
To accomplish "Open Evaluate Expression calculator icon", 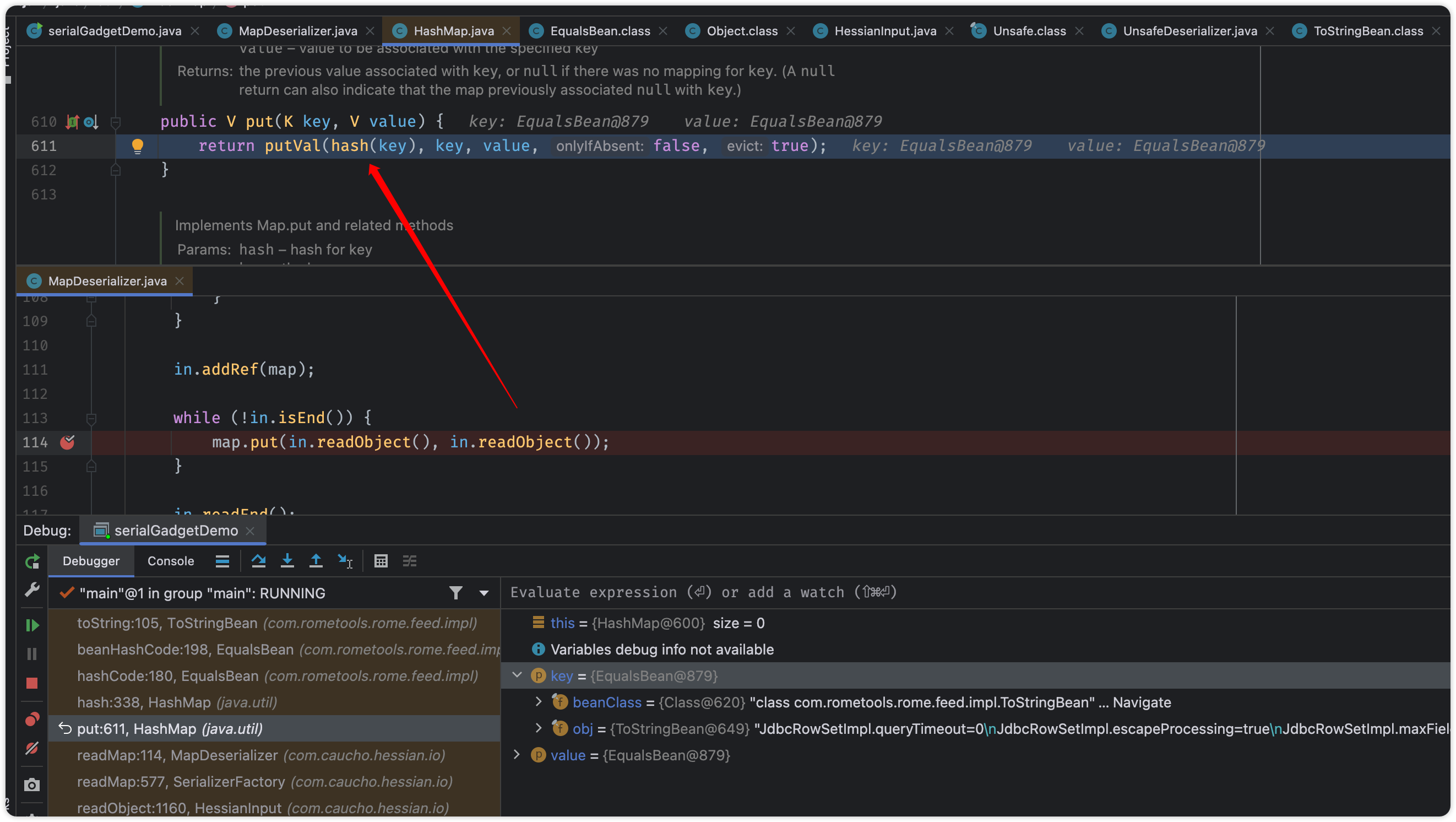I will (x=381, y=561).
